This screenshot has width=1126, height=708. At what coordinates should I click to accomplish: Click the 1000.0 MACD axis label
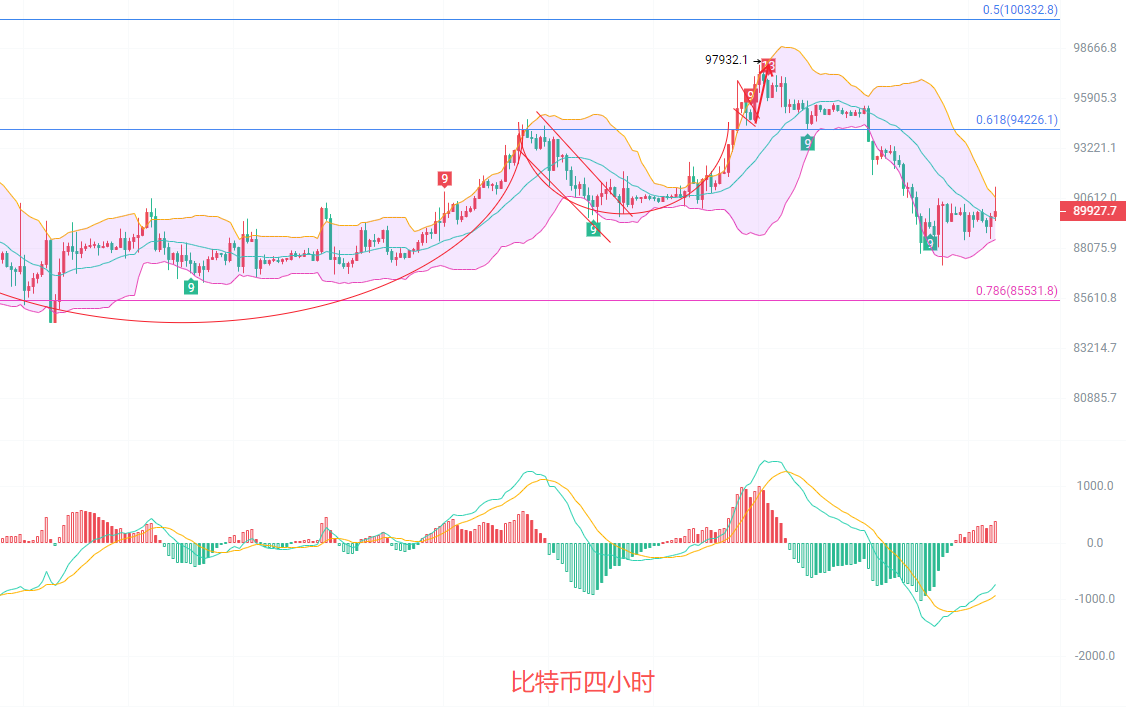(x=1095, y=486)
